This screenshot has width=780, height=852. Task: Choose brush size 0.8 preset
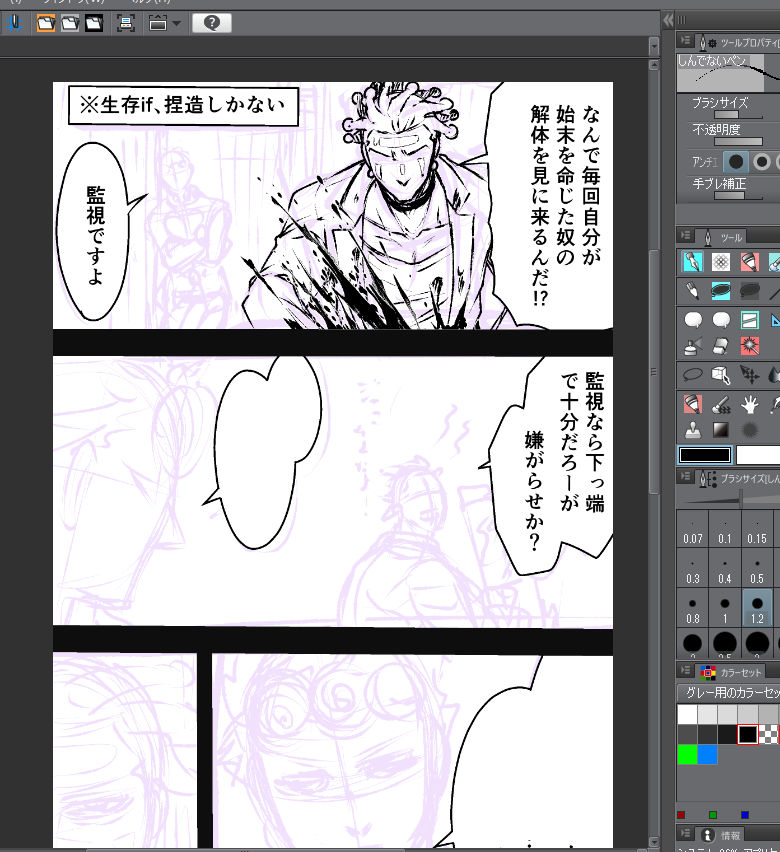pyautogui.click(x=692, y=608)
